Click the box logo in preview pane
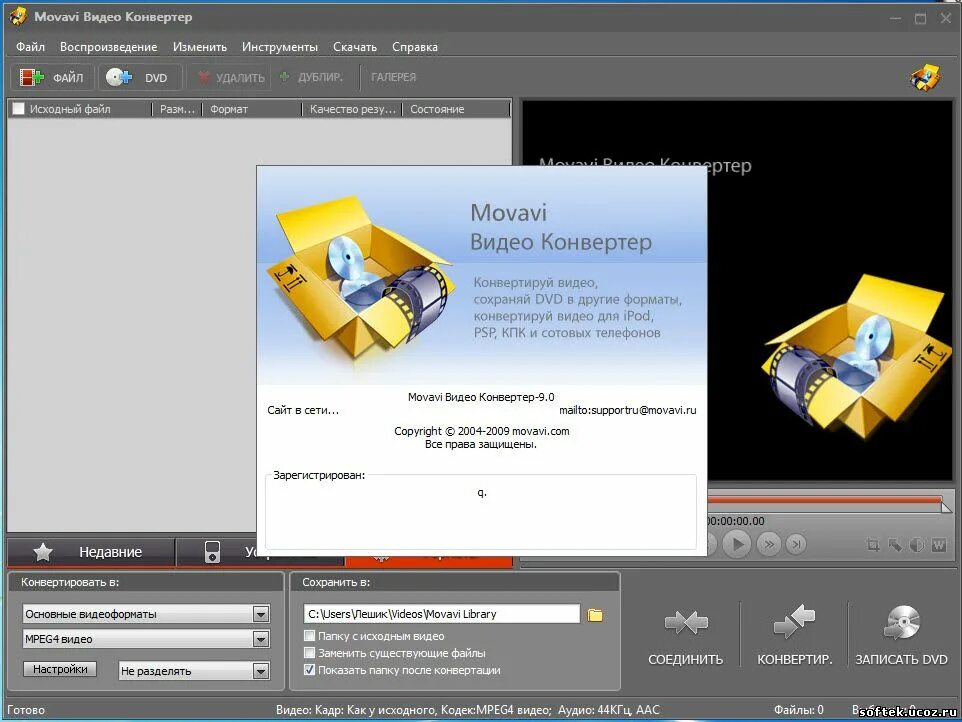The width and height of the screenshot is (962, 722). click(858, 358)
